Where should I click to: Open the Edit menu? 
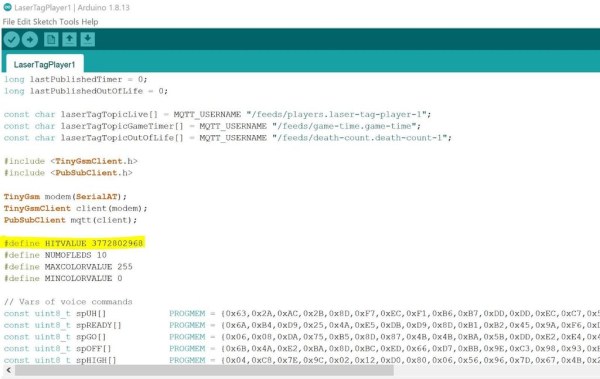point(24,22)
